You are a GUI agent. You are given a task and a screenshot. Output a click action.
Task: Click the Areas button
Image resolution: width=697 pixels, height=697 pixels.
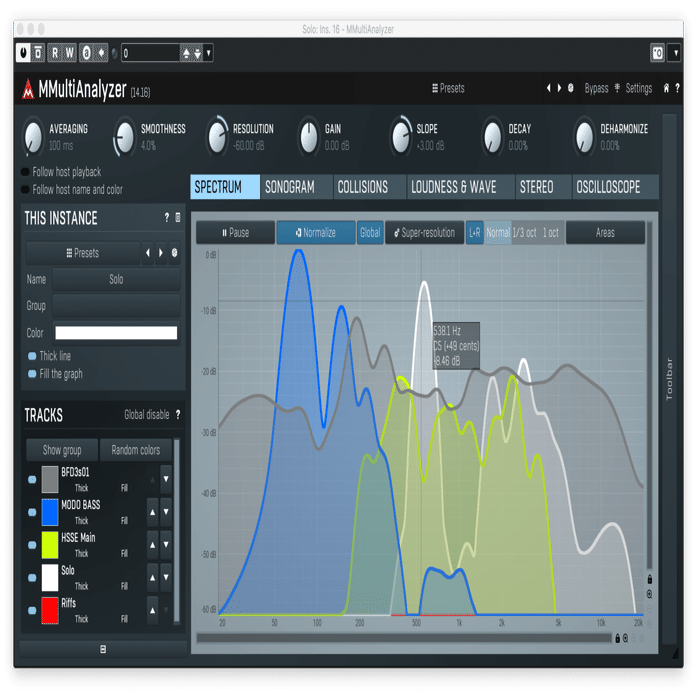point(605,232)
